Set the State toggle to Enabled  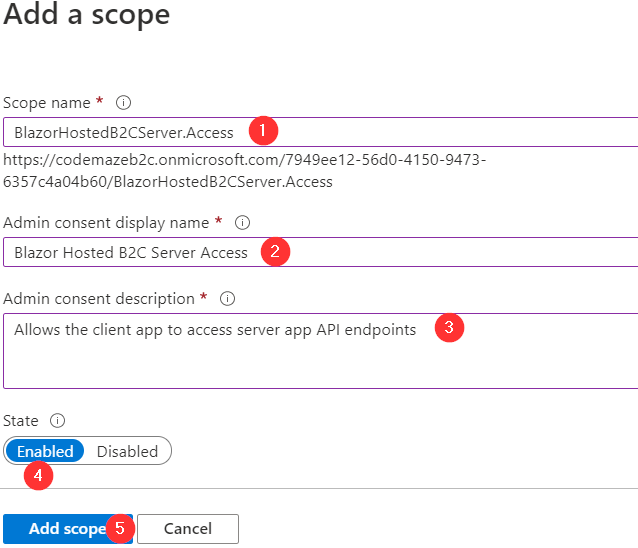tap(45, 451)
